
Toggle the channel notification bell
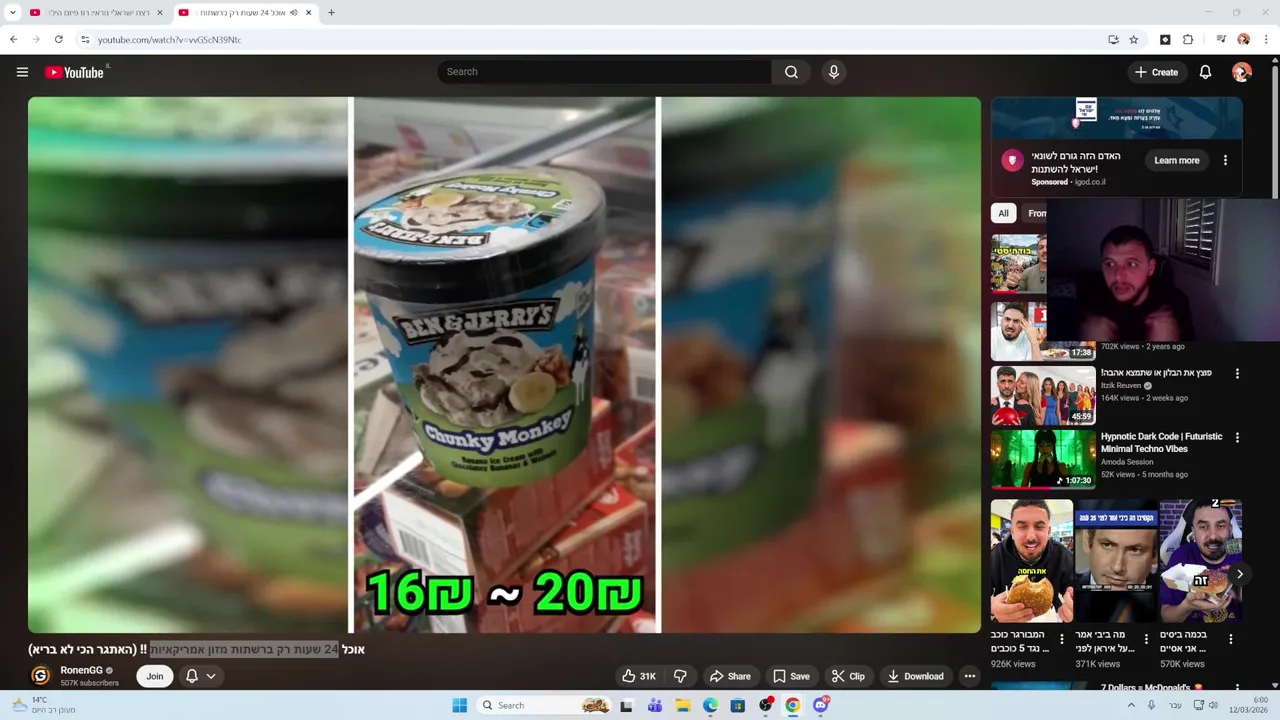(x=200, y=676)
